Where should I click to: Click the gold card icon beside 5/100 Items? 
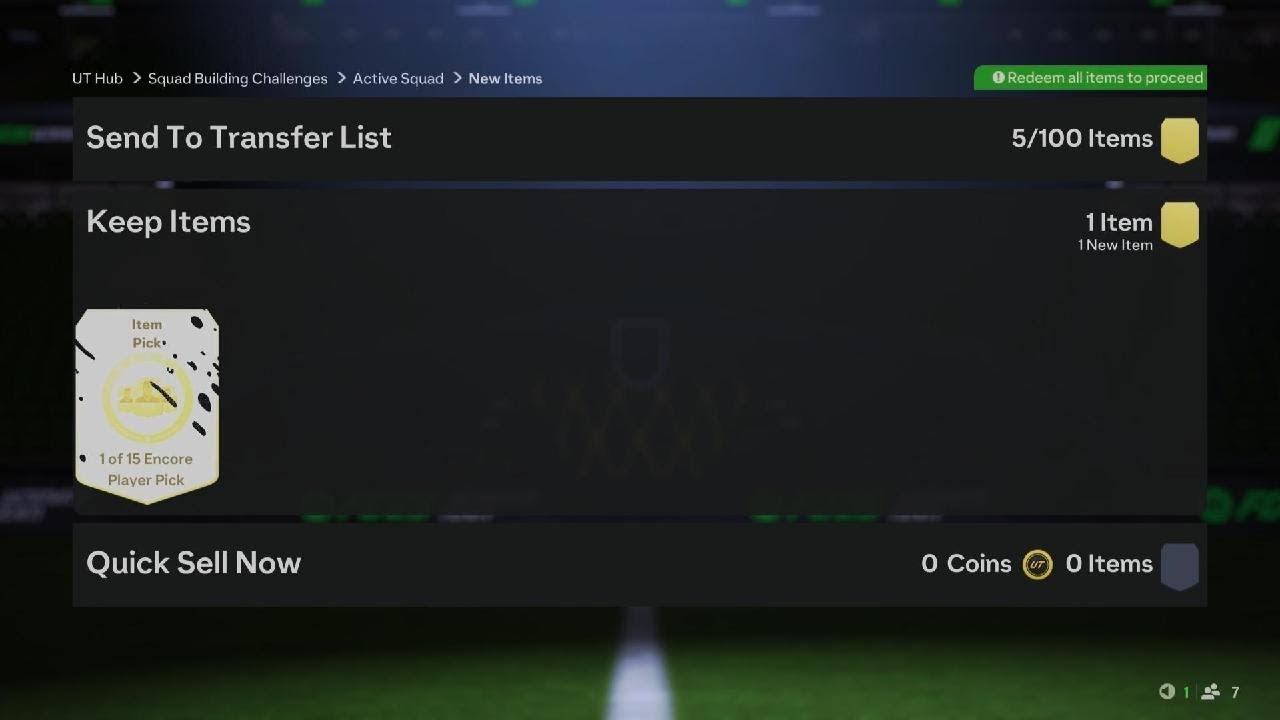pos(1180,139)
